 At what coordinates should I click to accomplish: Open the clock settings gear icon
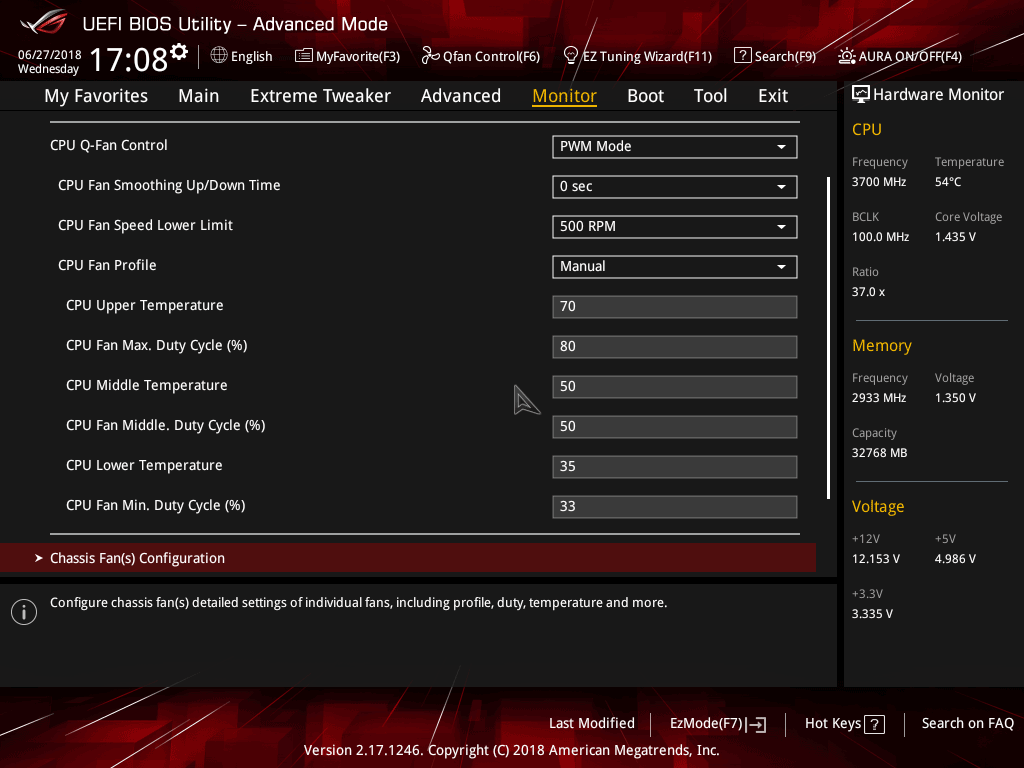click(179, 51)
